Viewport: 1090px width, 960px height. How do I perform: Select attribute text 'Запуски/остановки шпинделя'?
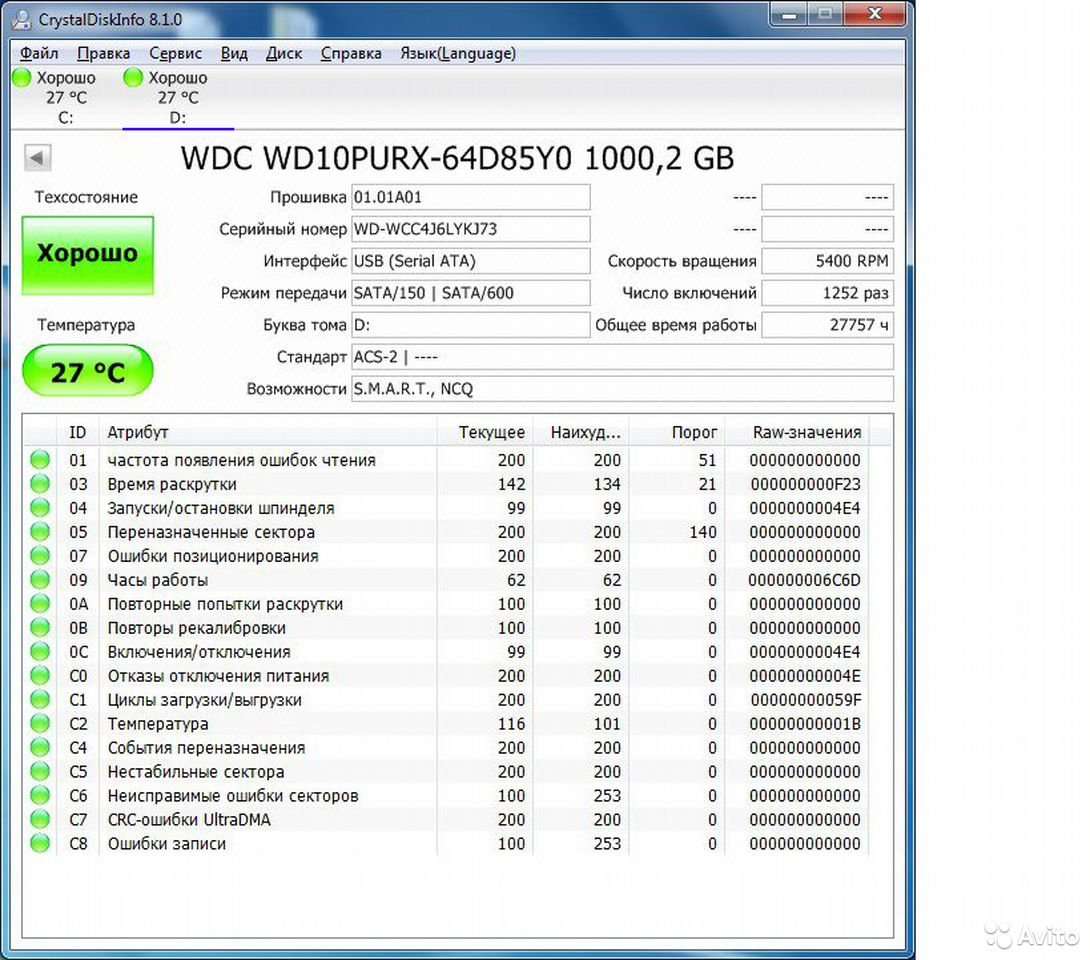coord(220,508)
